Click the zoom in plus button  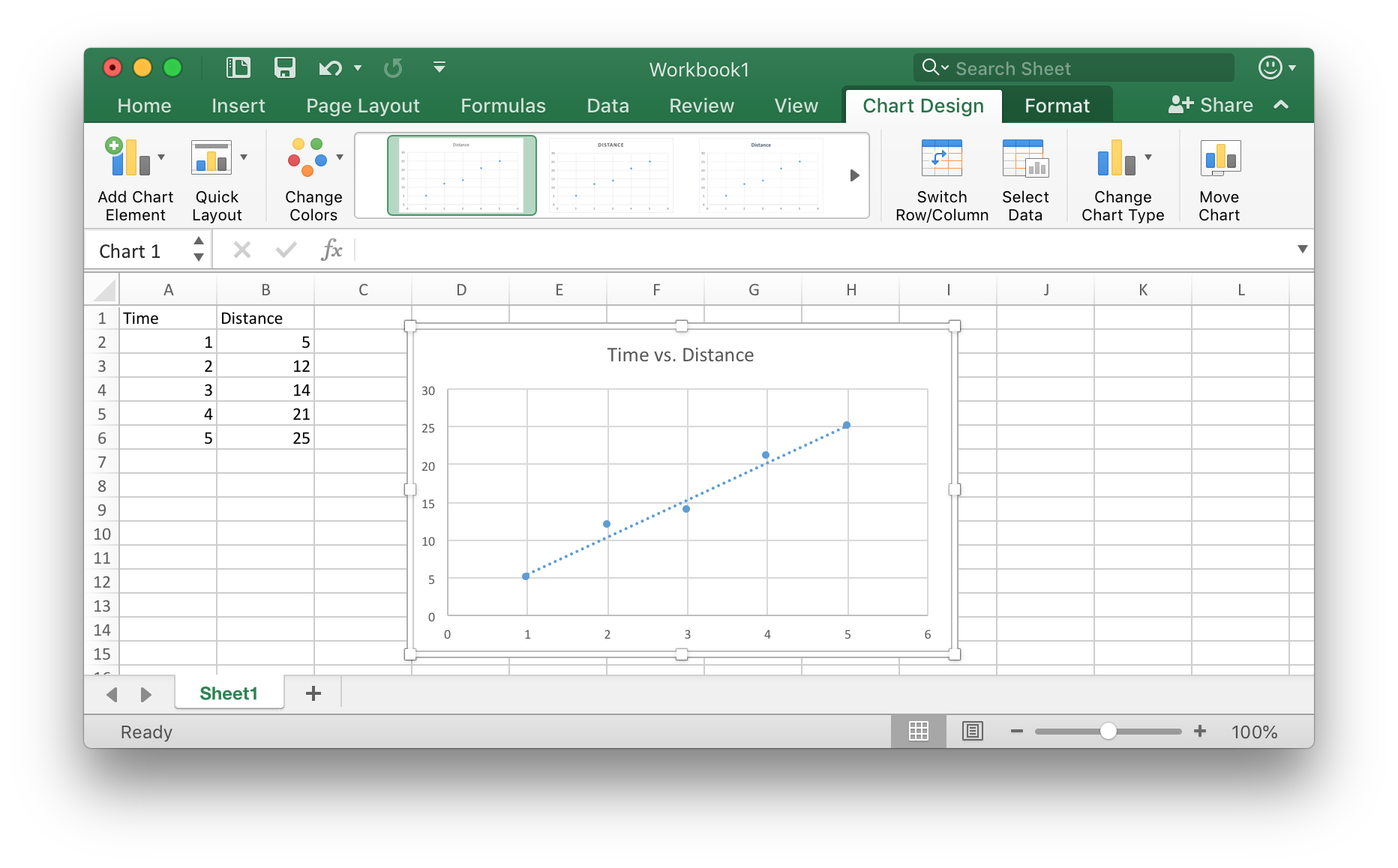click(1200, 731)
